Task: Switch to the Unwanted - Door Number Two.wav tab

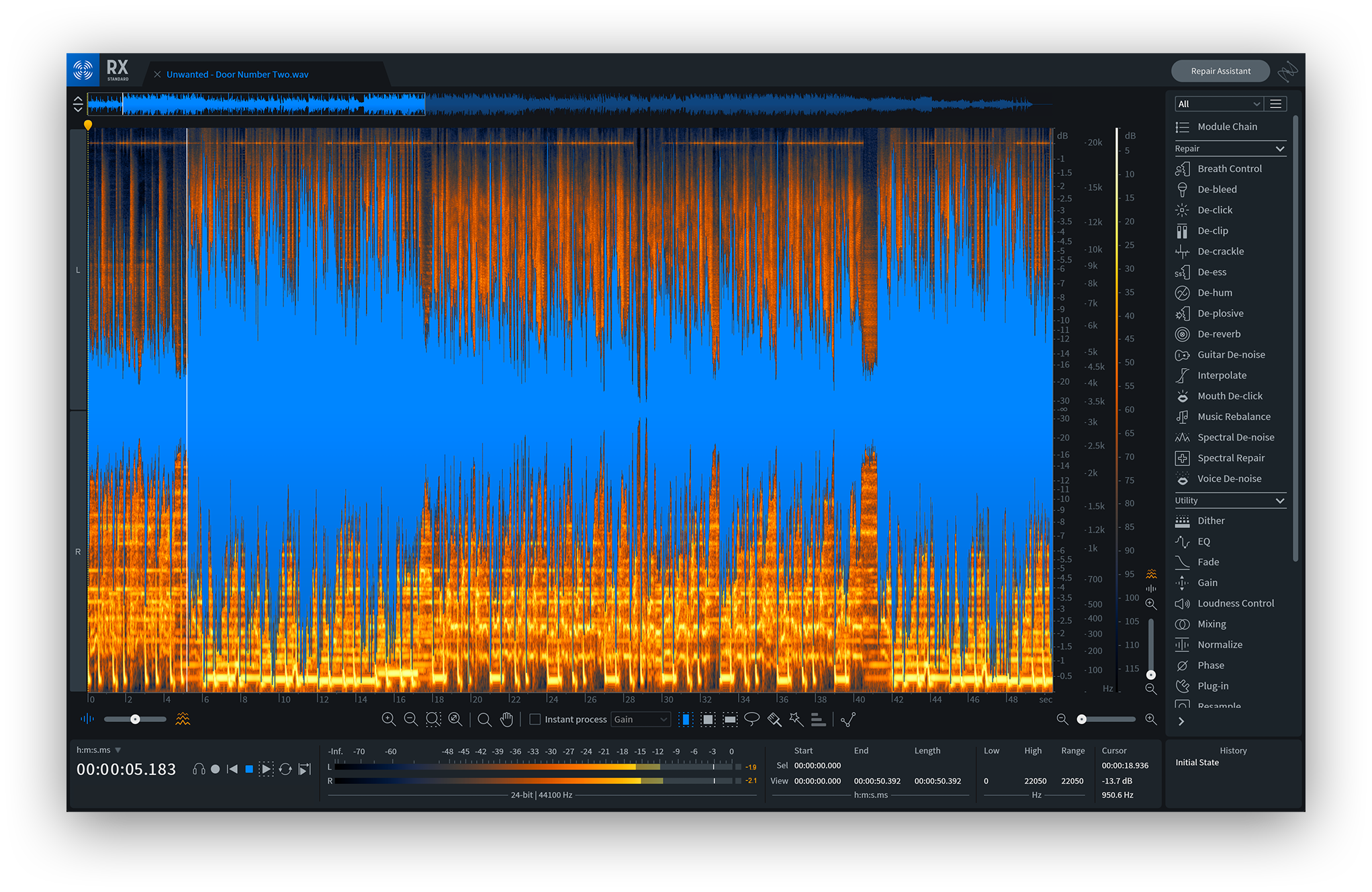Action: tap(238, 74)
